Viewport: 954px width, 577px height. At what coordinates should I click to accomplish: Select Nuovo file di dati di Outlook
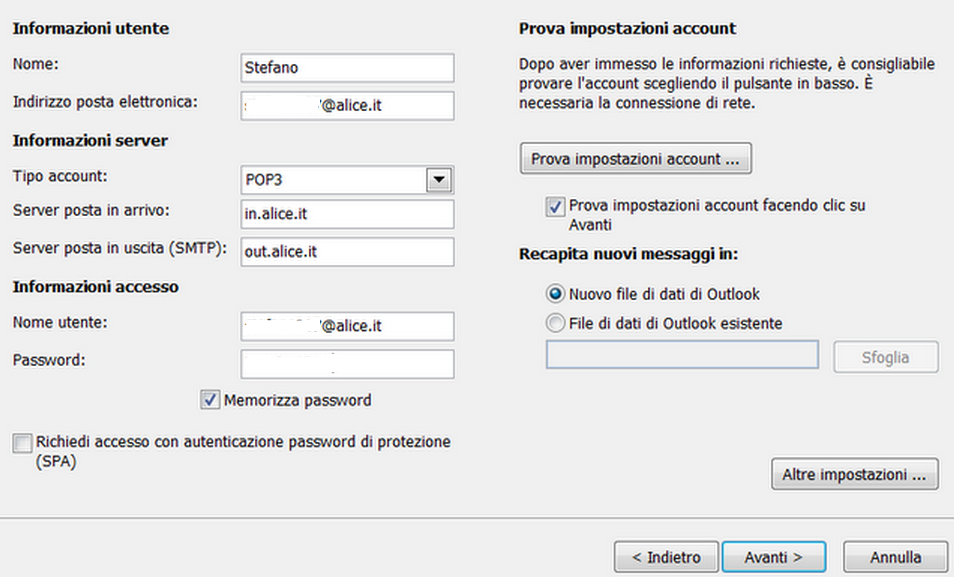(x=555, y=294)
